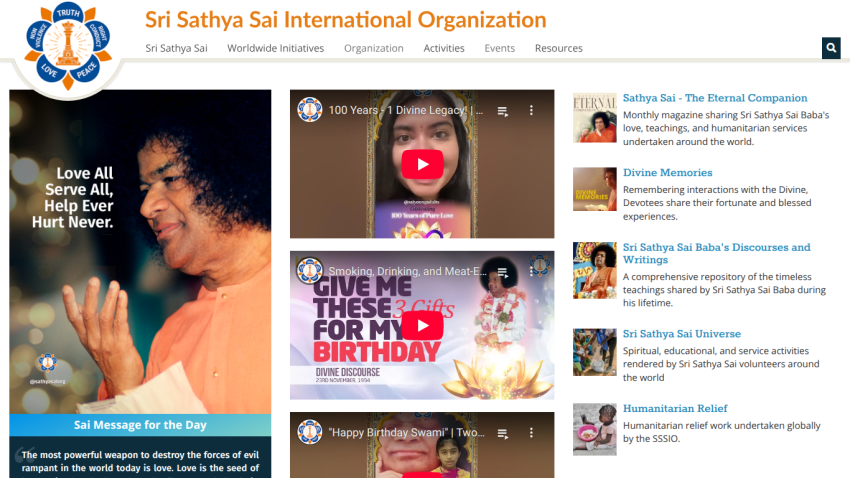This screenshot has width=850, height=478.
Task: Open the Organization menu
Action: coord(374,48)
